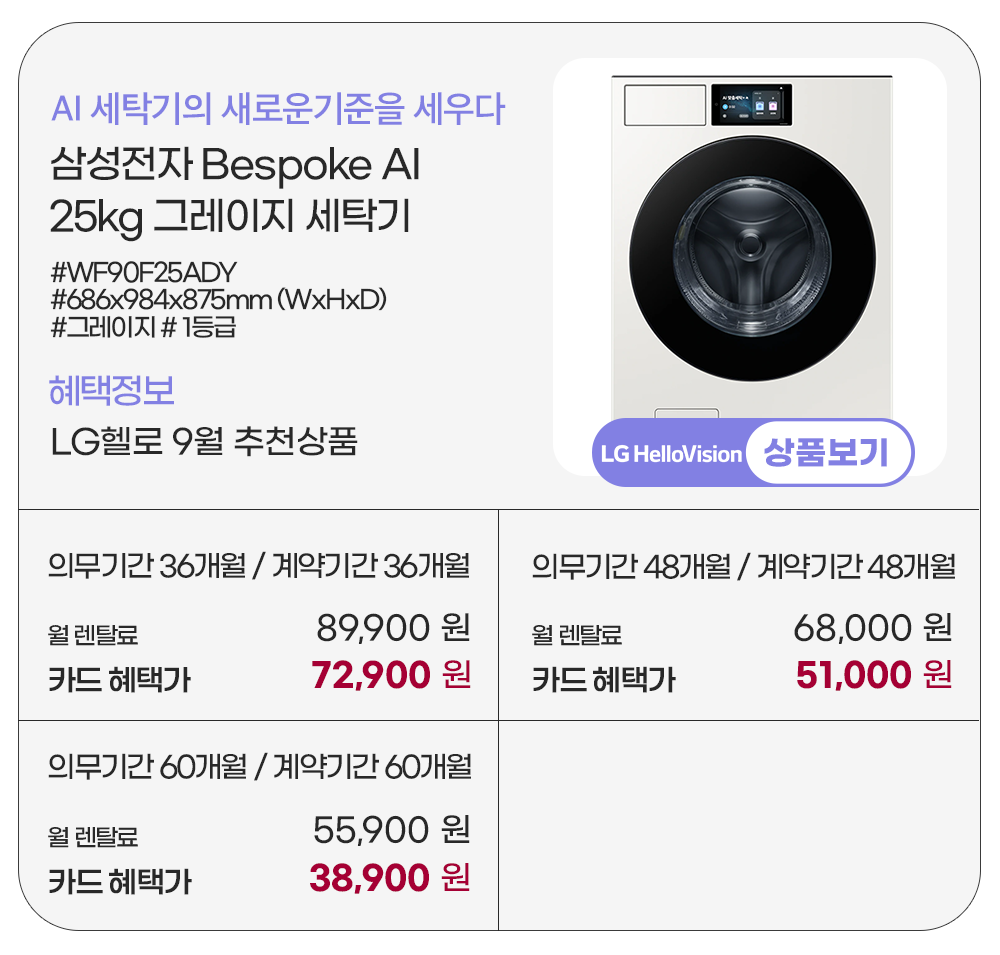The width and height of the screenshot is (1000, 955).
Task: Click the LG HelloVision logo label
Action: coord(671,454)
